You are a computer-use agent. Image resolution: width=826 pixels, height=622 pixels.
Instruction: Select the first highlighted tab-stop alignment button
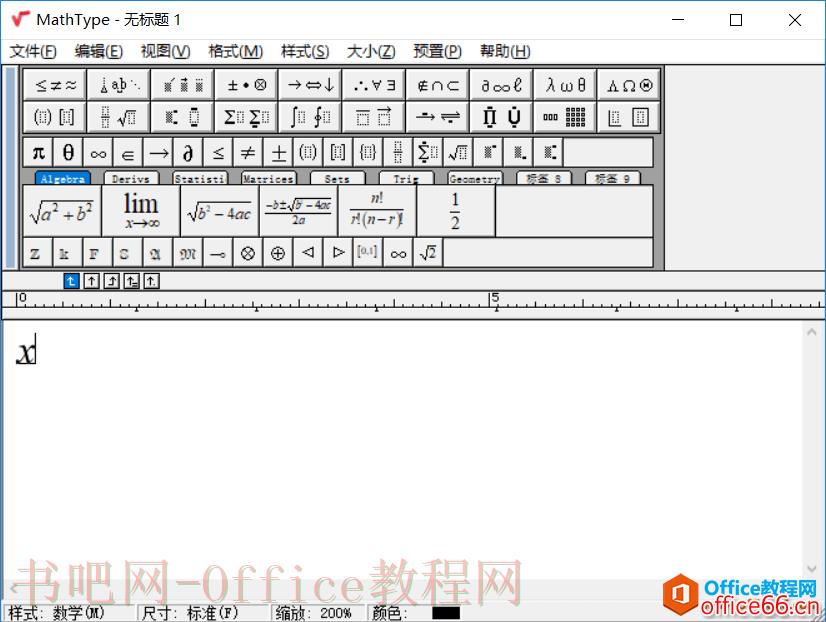tap(71, 281)
